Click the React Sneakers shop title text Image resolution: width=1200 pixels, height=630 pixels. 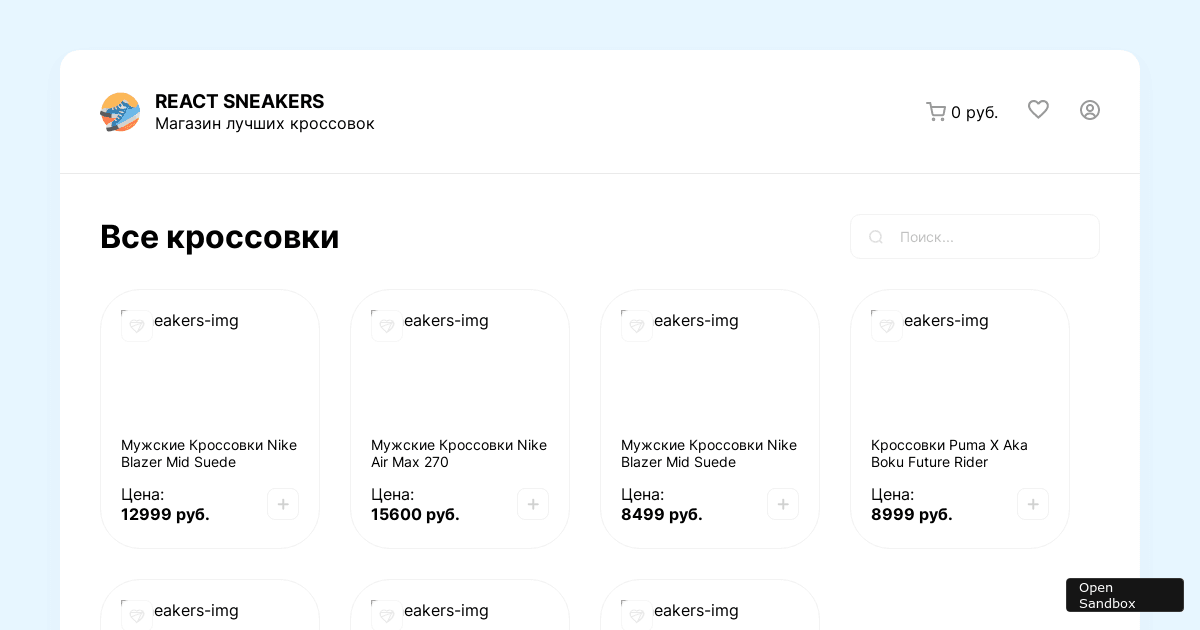[240, 101]
